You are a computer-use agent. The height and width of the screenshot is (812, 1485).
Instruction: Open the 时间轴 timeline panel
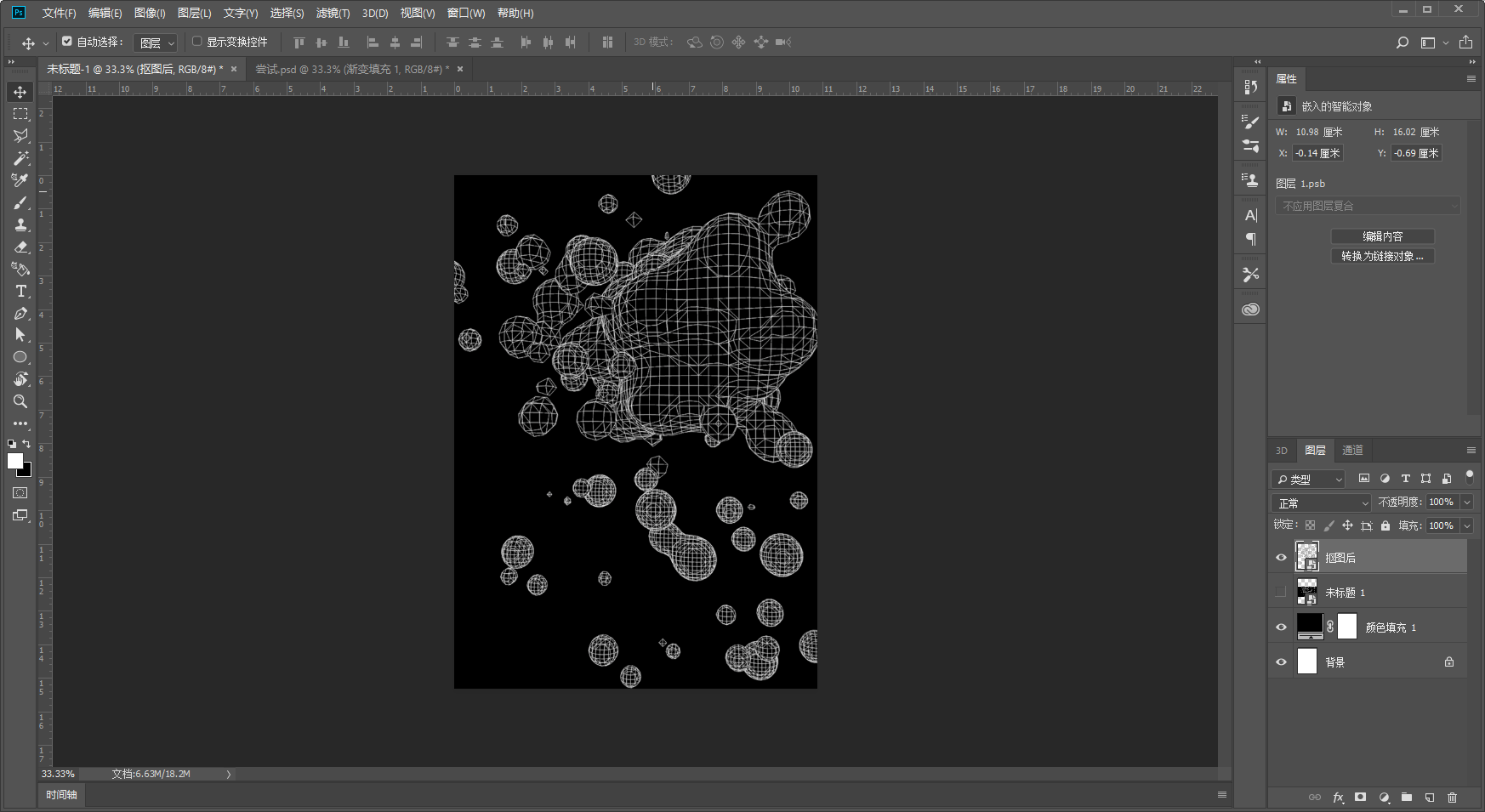(x=61, y=795)
